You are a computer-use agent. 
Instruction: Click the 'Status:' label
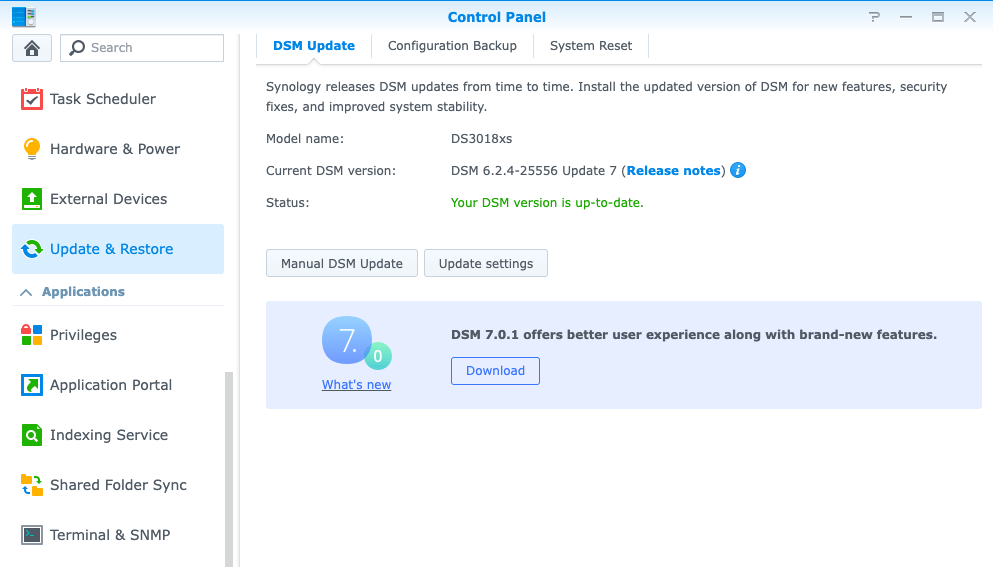tap(288, 203)
